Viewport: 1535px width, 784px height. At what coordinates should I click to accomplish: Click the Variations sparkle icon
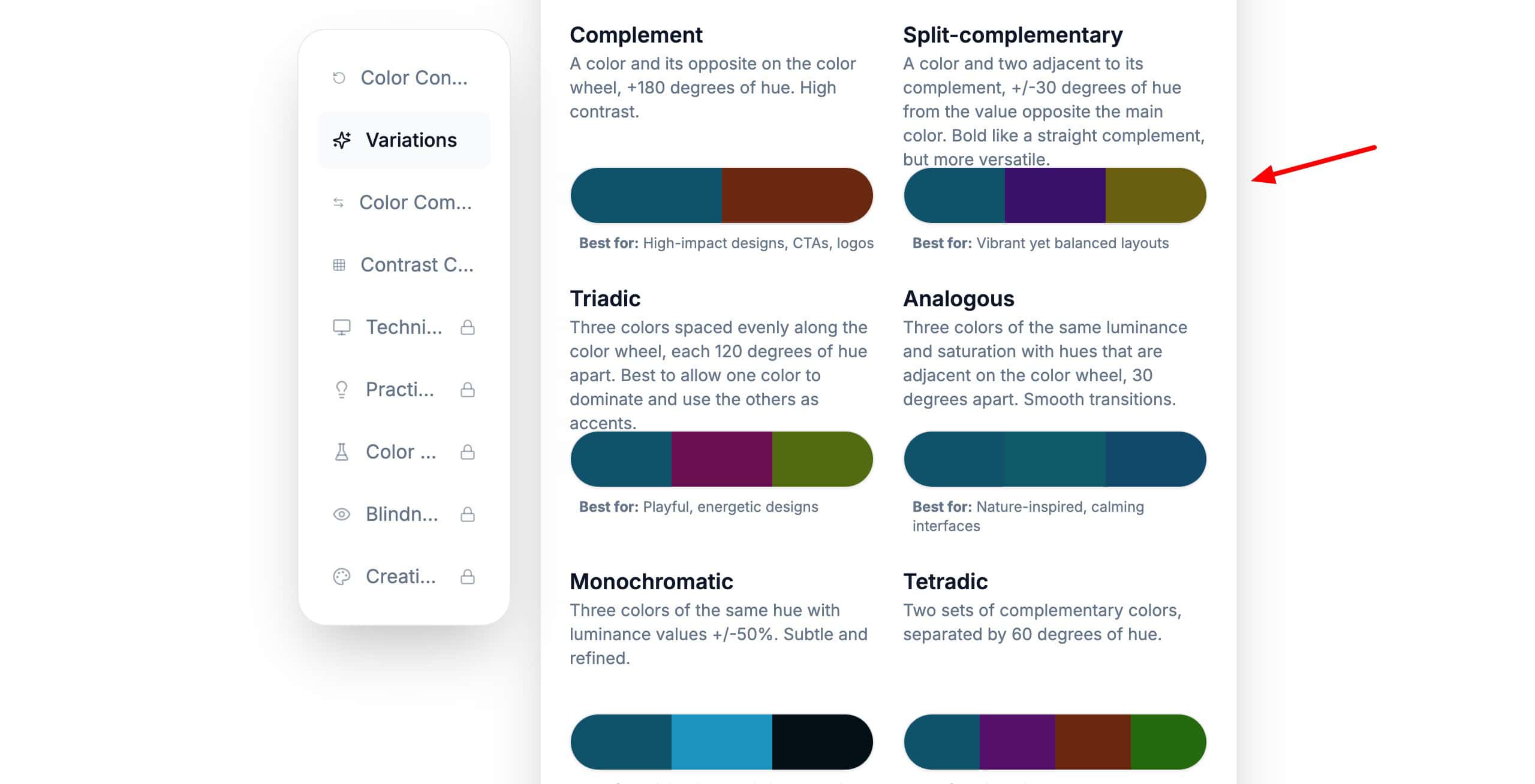tap(342, 140)
